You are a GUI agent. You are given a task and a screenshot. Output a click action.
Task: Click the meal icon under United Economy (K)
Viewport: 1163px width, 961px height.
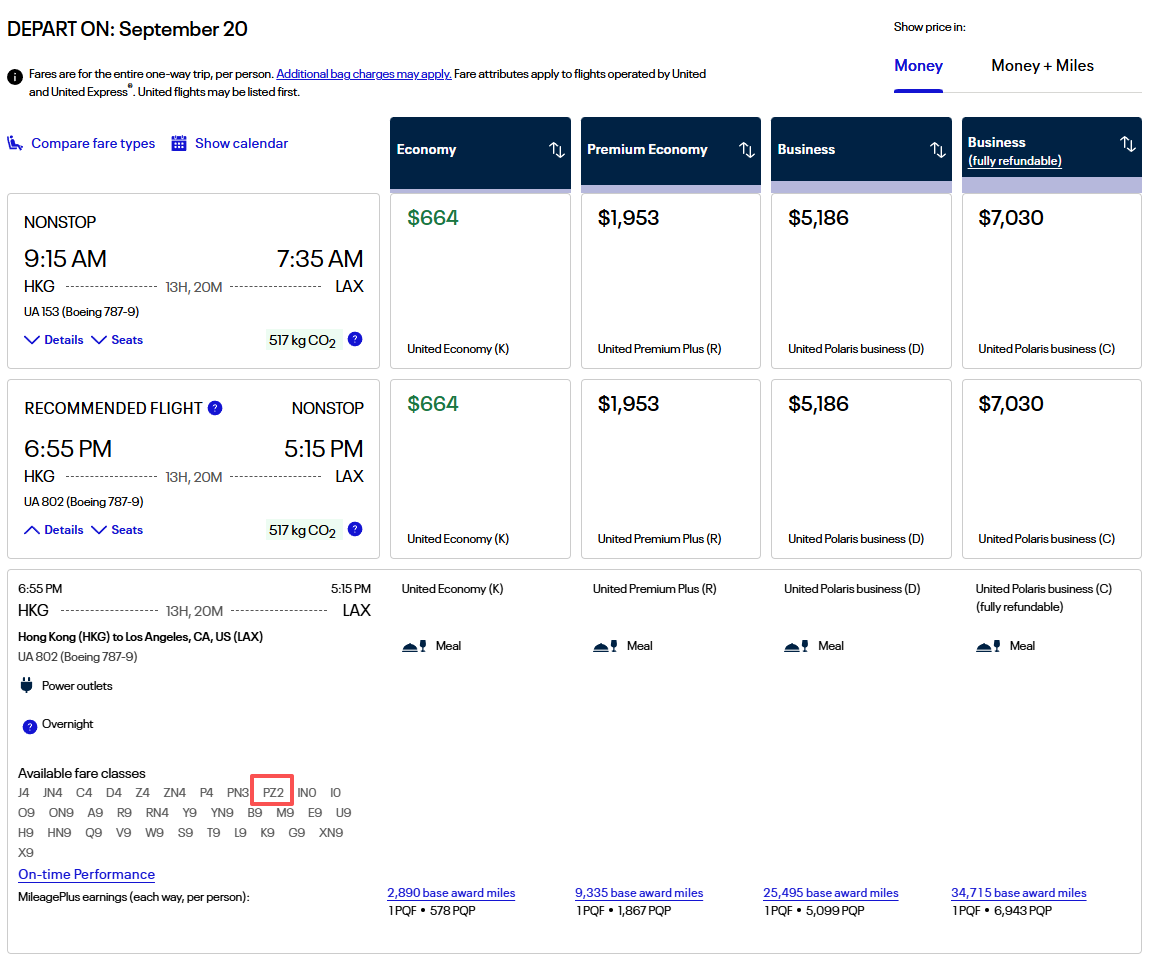[414, 646]
